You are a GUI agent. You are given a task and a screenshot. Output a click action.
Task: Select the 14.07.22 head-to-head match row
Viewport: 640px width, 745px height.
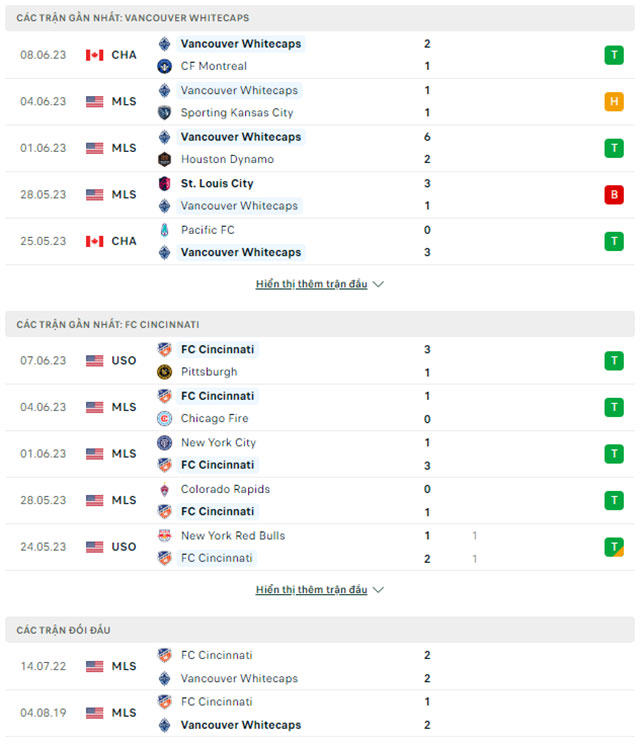tap(320, 667)
